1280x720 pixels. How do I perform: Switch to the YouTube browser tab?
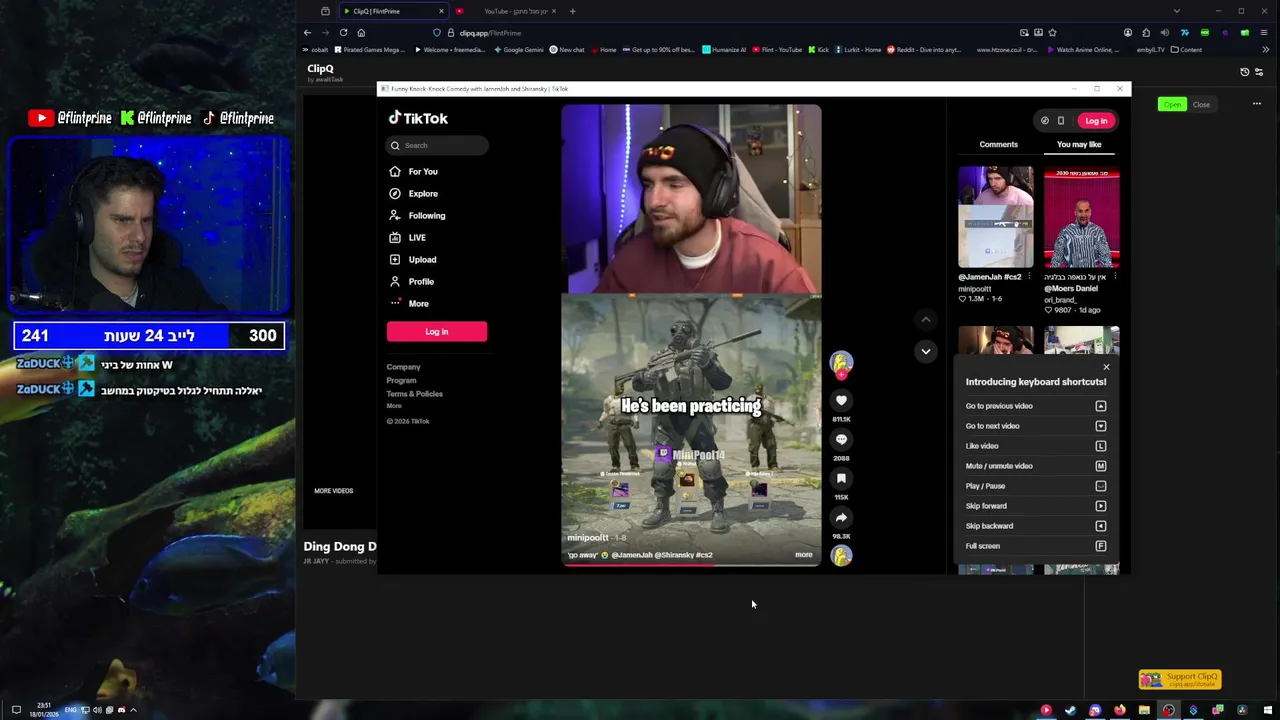click(x=508, y=11)
